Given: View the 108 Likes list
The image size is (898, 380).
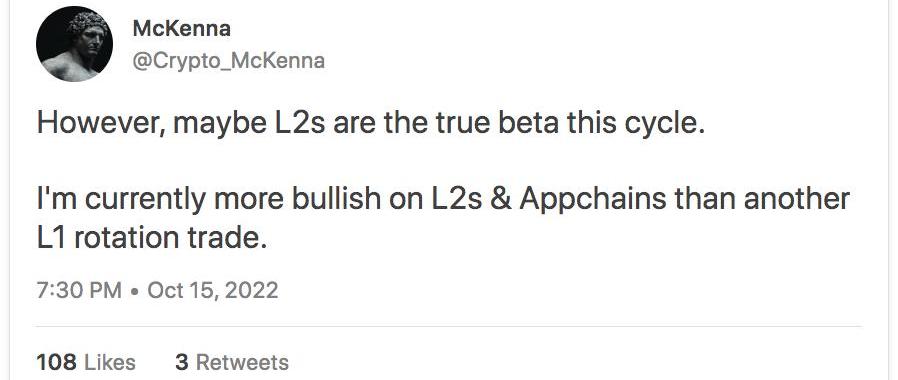Looking at the screenshot, I should [x=86, y=362].
